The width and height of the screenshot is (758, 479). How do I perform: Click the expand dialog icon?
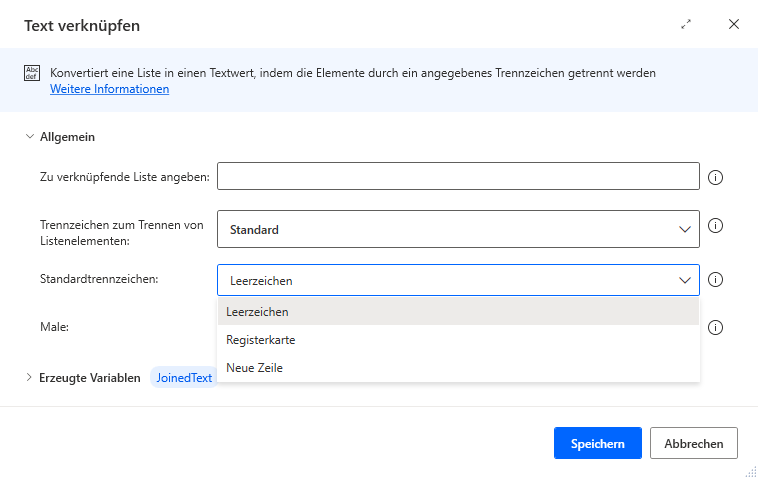click(685, 25)
